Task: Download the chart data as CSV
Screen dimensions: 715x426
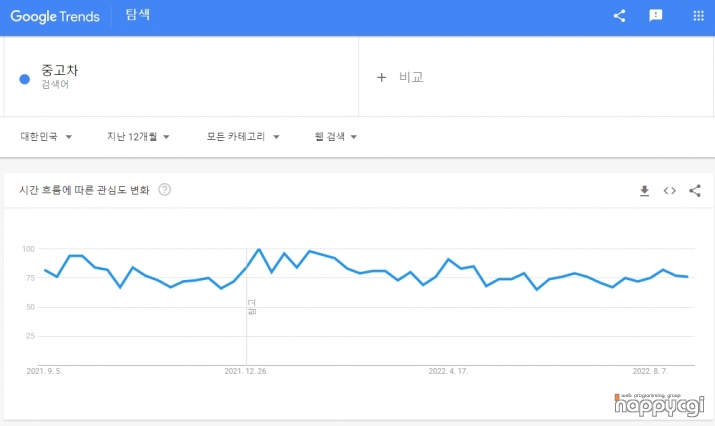Action: (x=644, y=191)
